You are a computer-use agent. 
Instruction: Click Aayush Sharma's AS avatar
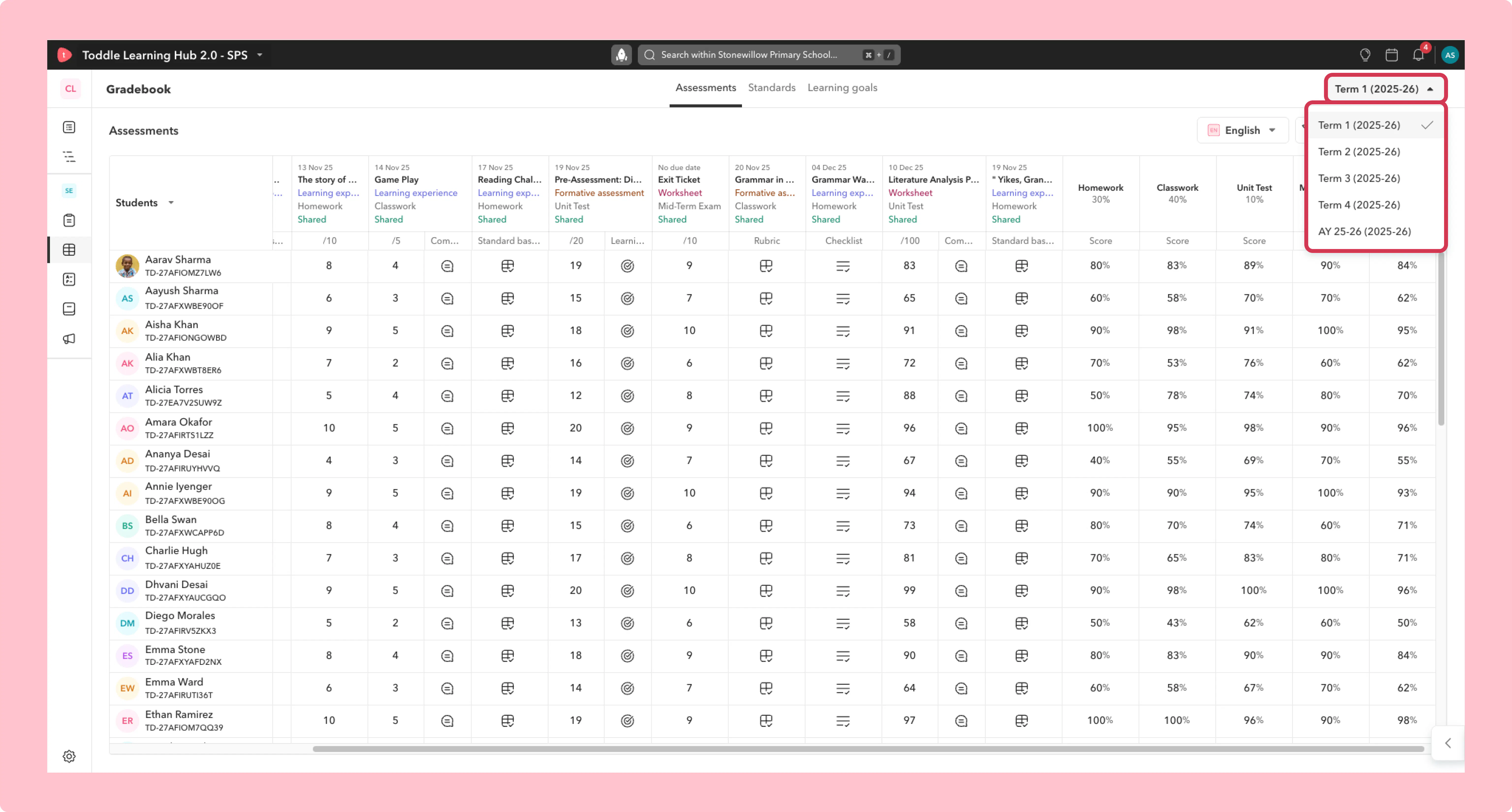(x=127, y=299)
